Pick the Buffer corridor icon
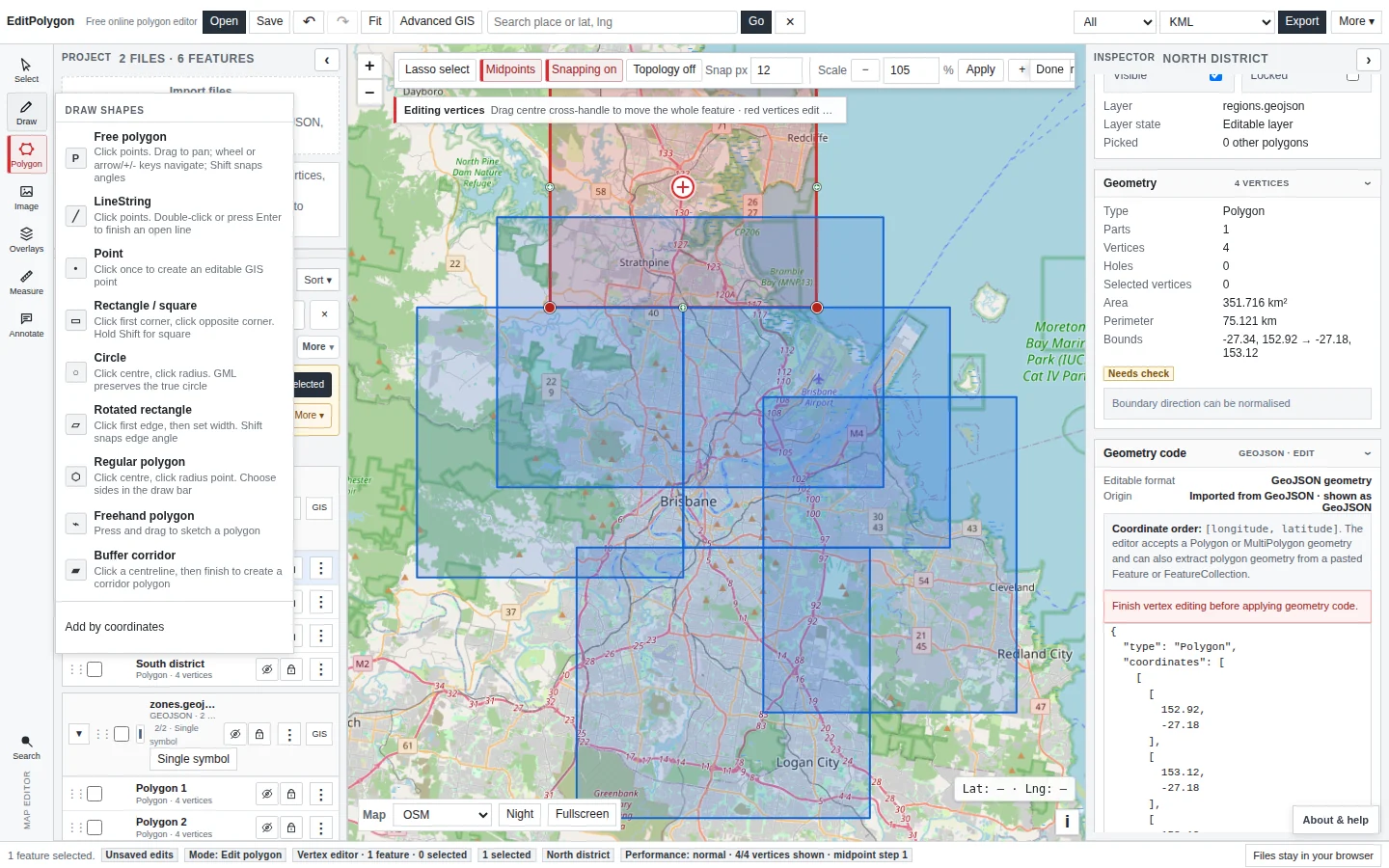The image size is (1389, 868). (75, 570)
